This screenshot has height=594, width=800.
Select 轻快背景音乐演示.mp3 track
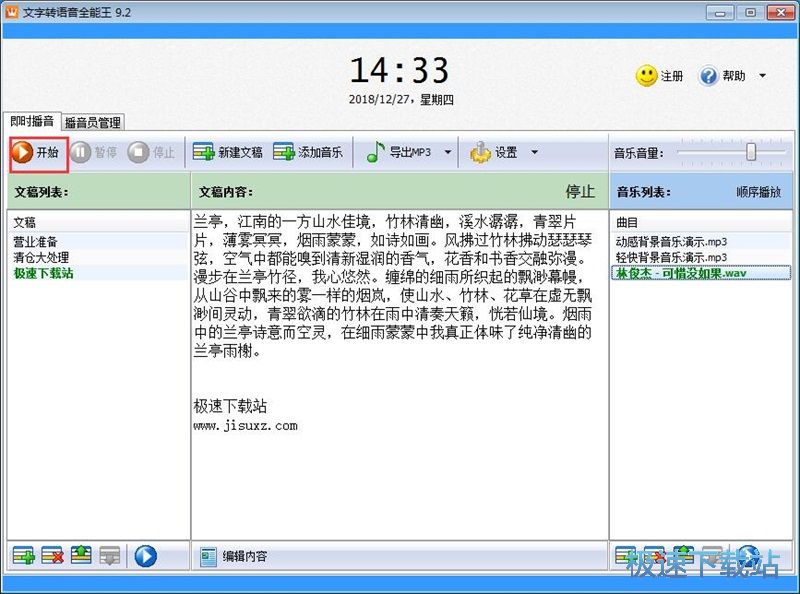pyautogui.click(x=701, y=257)
